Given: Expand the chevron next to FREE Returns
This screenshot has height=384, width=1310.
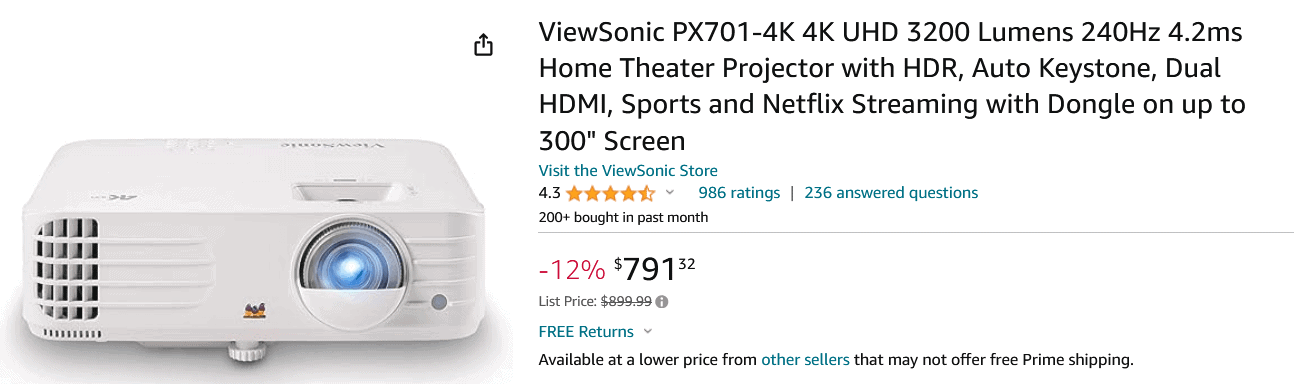Looking at the screenshot, I should tap(648, 331).
